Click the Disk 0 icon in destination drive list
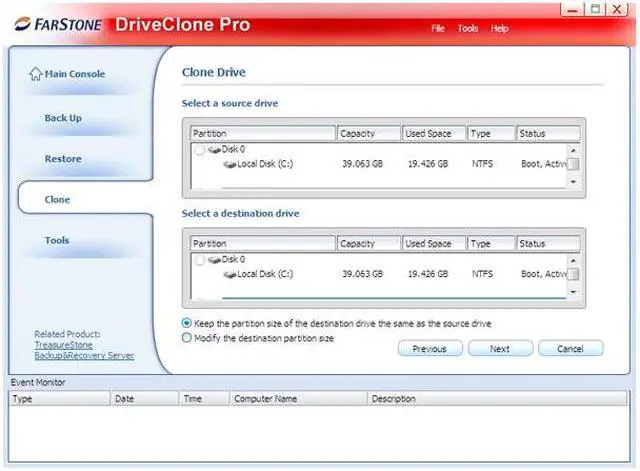Image resolution: width=640 pixels, height=471 pixels. coord(214,260)
